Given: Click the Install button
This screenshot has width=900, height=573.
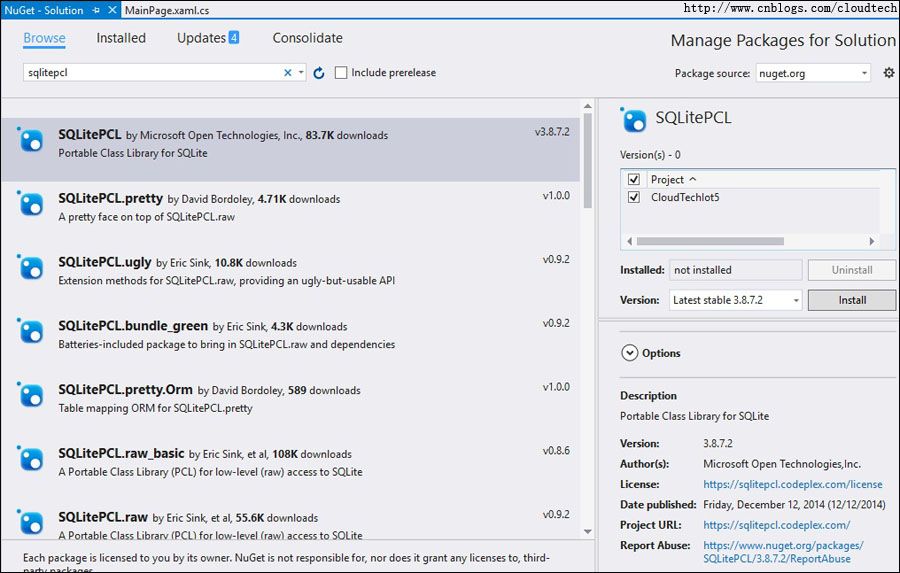Looking at the screenshot, I should point(852,300).
